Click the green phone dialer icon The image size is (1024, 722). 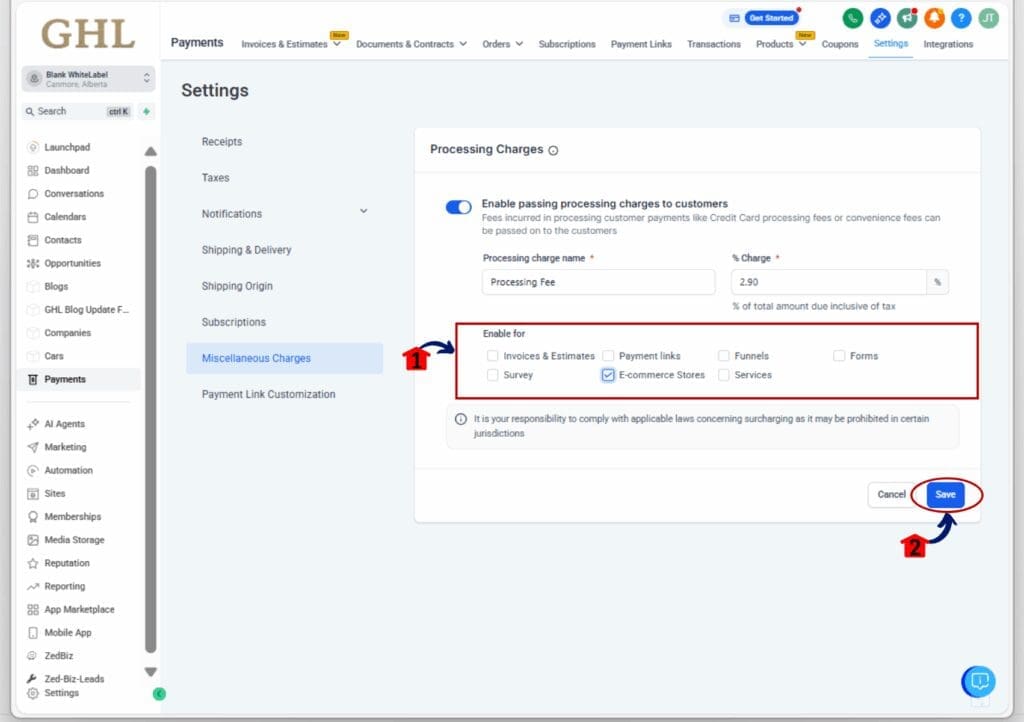[x=852, y=18]
